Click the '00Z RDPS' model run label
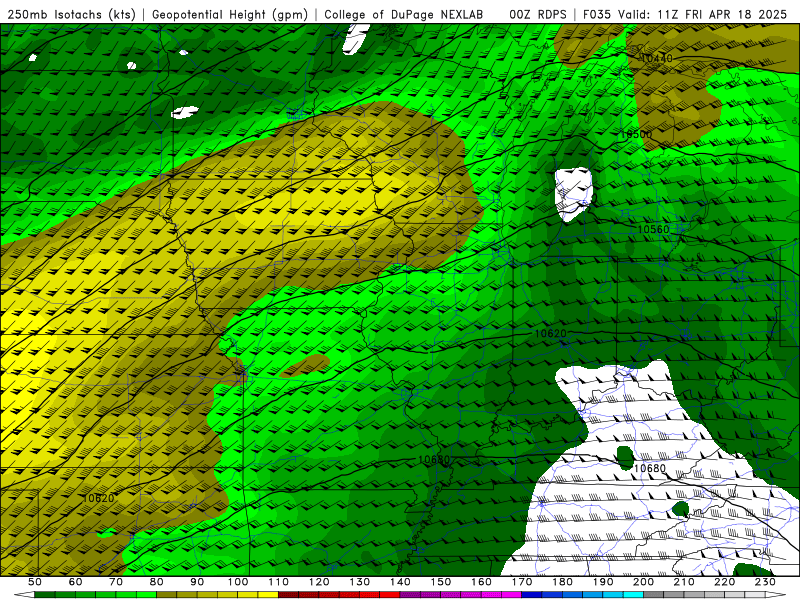 (537, 14)
